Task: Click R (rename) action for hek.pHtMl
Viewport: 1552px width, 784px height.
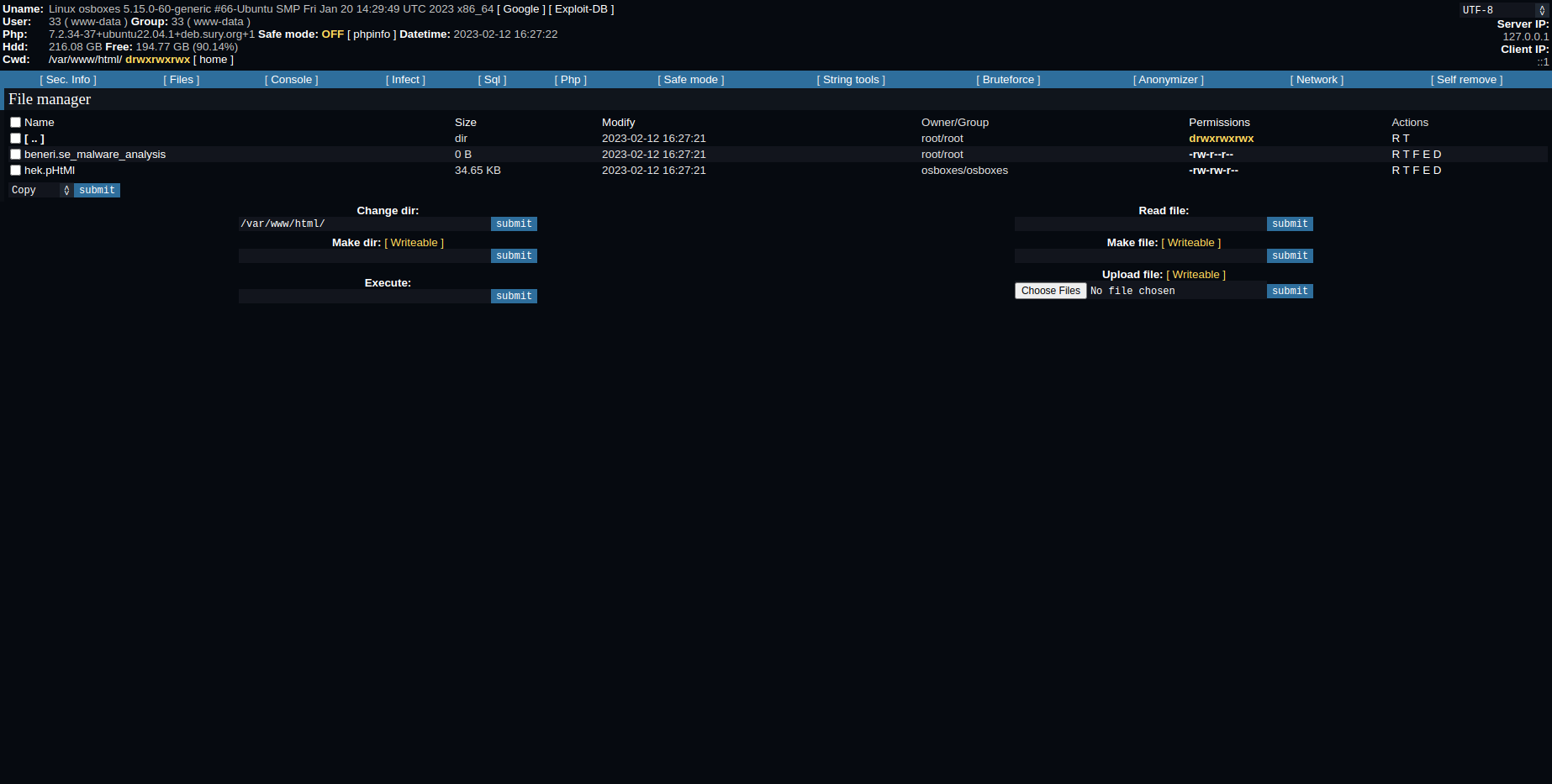Action: (1396, 171)
